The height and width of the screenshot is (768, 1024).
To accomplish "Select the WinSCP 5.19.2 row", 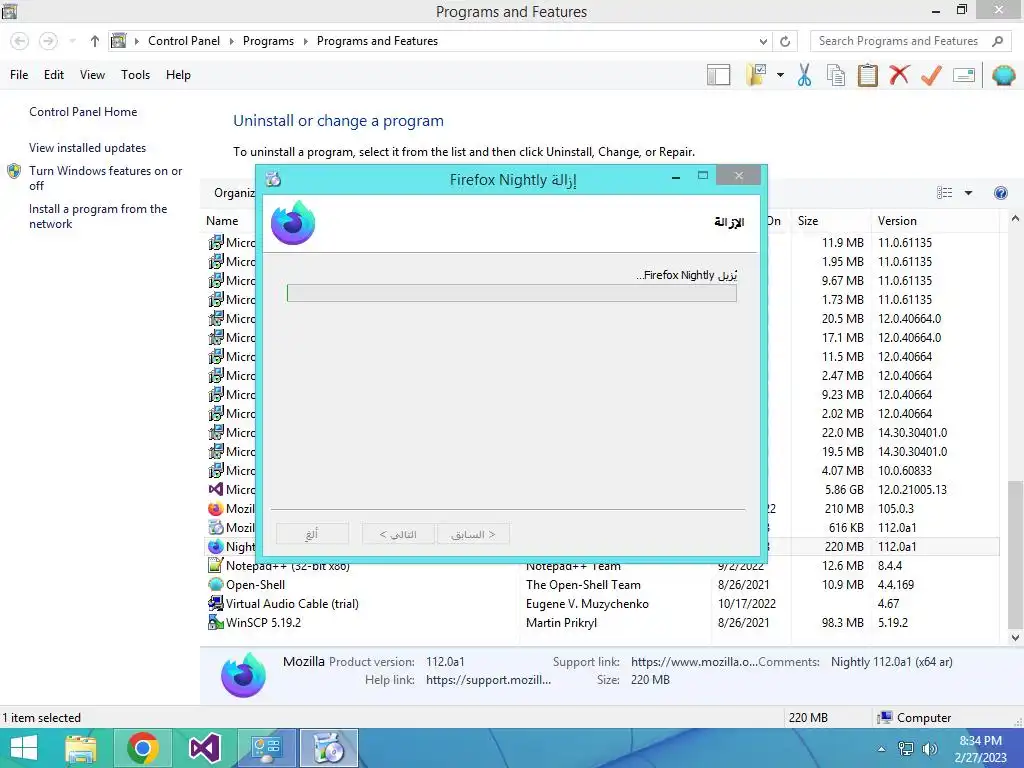I will [601, 623].
